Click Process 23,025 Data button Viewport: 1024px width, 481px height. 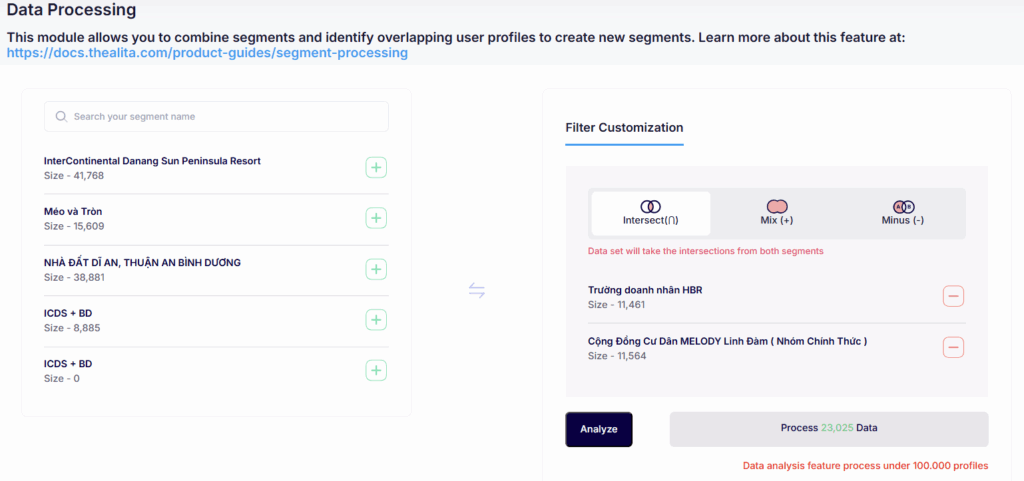[x=829, y=429]
